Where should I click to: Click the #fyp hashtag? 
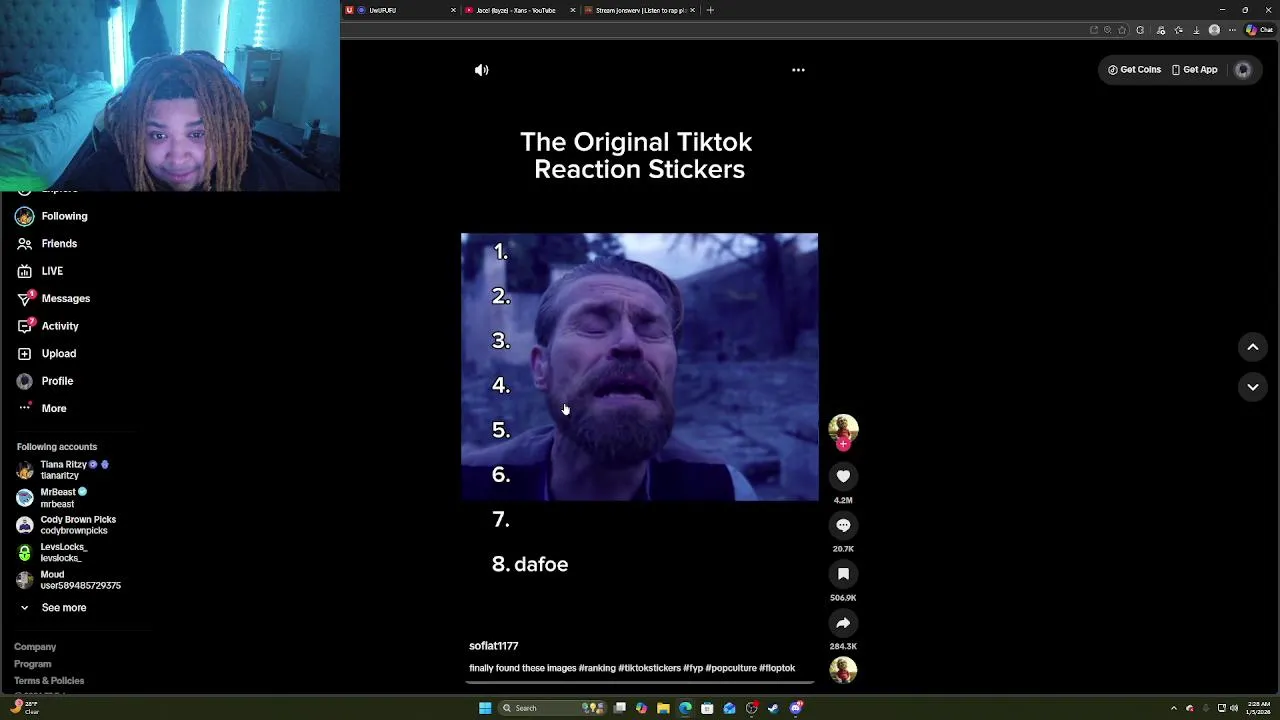coord(693,668)
